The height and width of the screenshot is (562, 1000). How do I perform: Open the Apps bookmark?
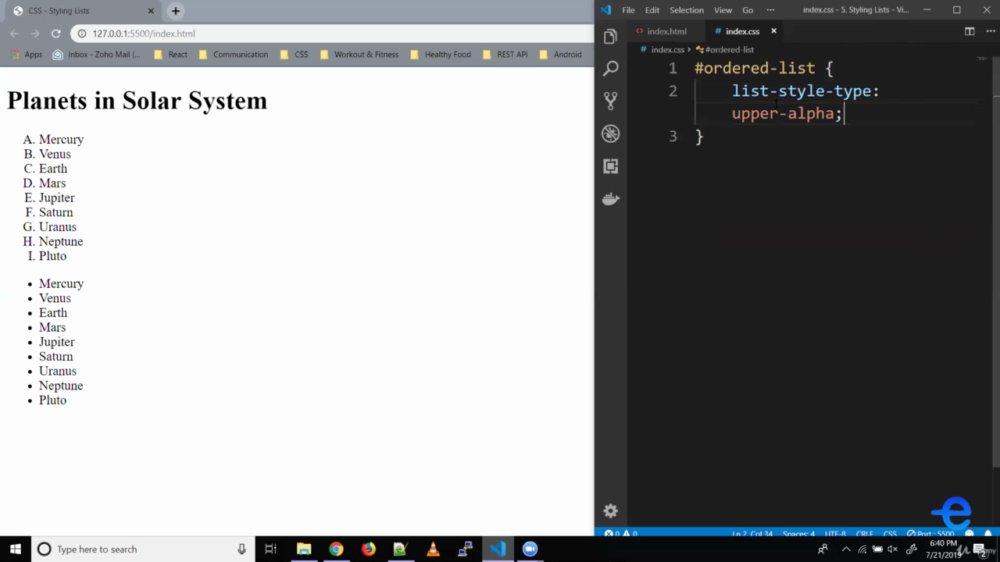tap(26, 55)
